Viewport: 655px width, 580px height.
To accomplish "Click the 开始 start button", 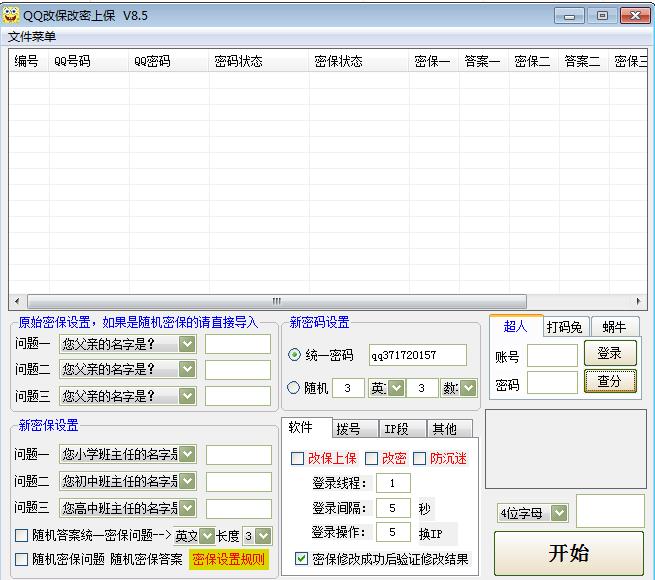I will click(x=569, y=553).
